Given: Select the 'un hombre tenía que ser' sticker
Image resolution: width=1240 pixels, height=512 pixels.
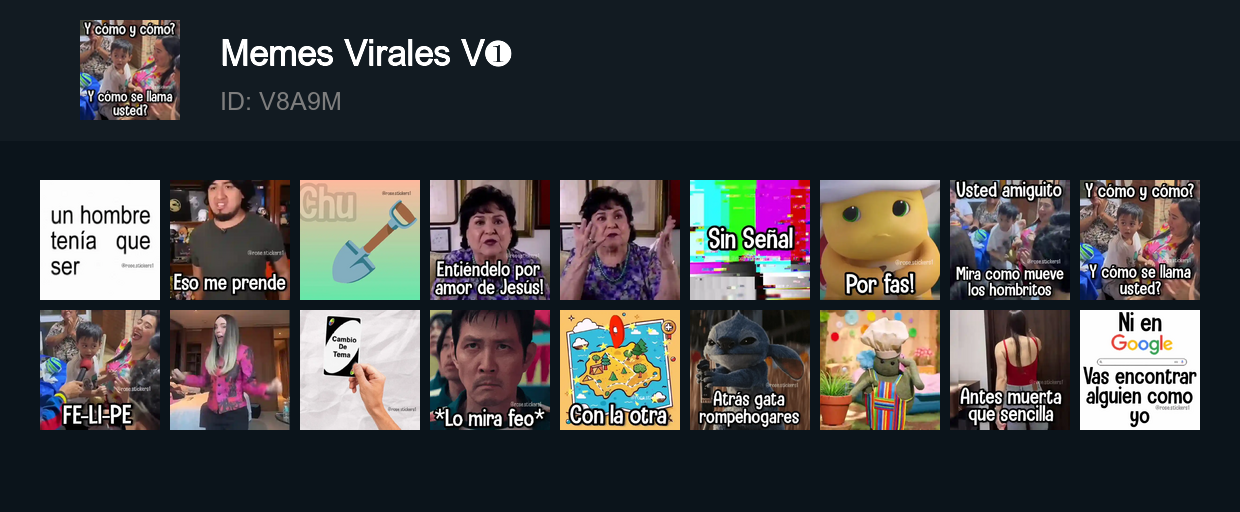Looking at the screenshot, I should (100, 240).
